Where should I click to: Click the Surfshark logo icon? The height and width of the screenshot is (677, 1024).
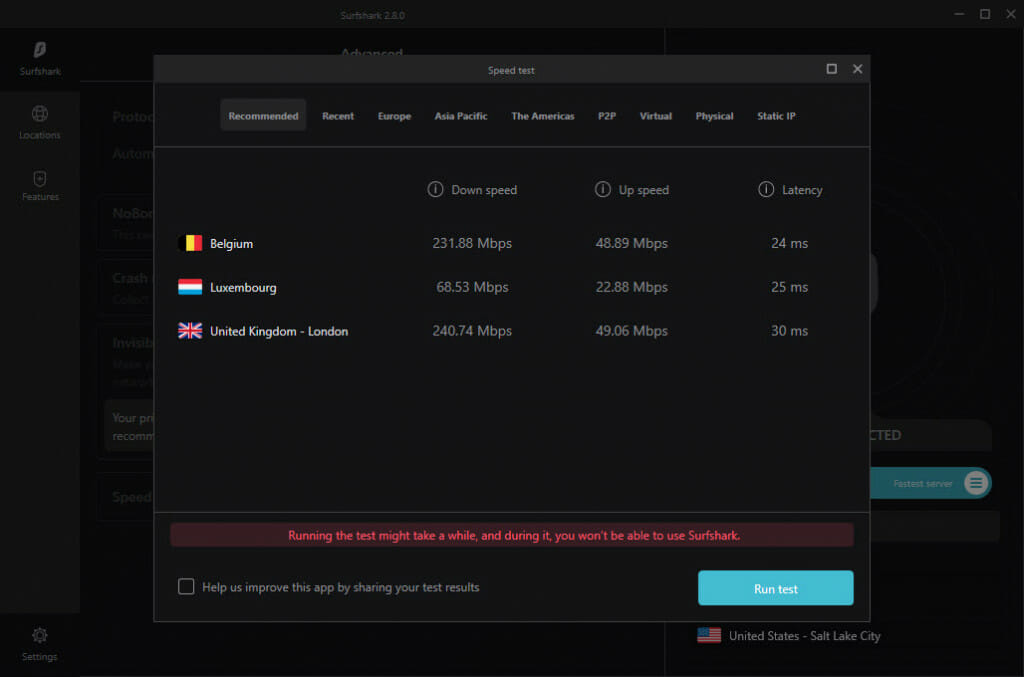pyautogui.click(x=40, y=50)
